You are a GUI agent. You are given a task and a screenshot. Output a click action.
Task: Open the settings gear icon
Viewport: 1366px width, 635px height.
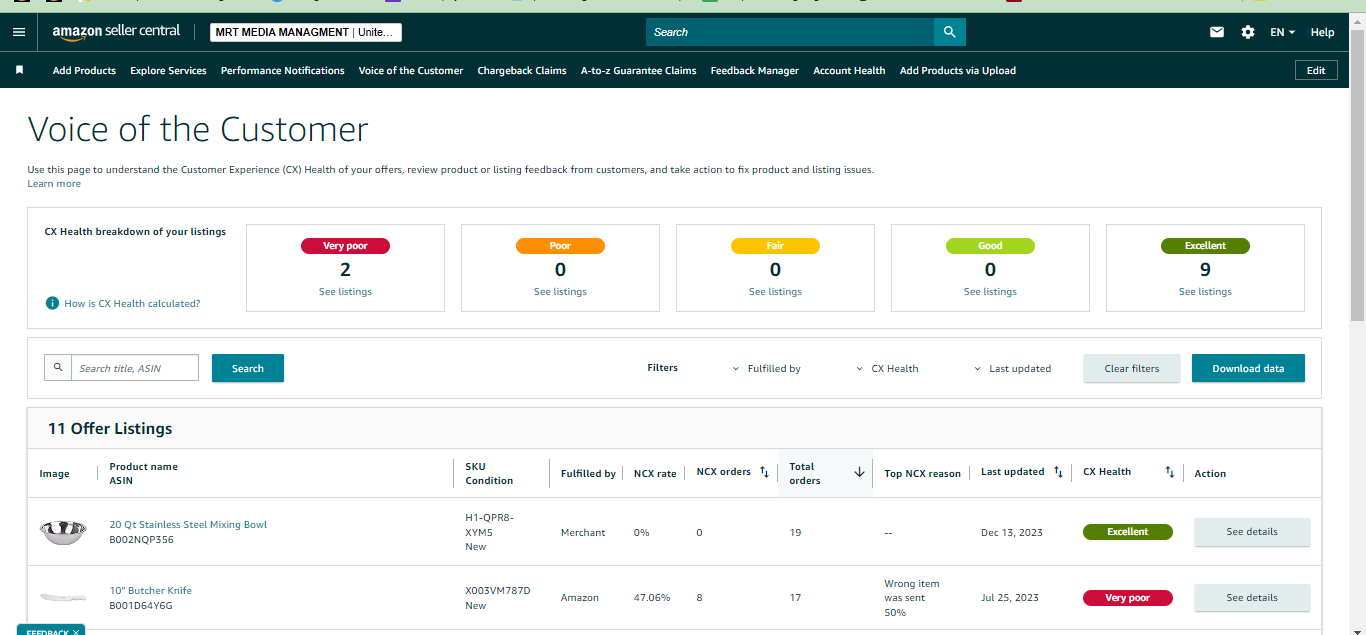tap(1248, 32)
